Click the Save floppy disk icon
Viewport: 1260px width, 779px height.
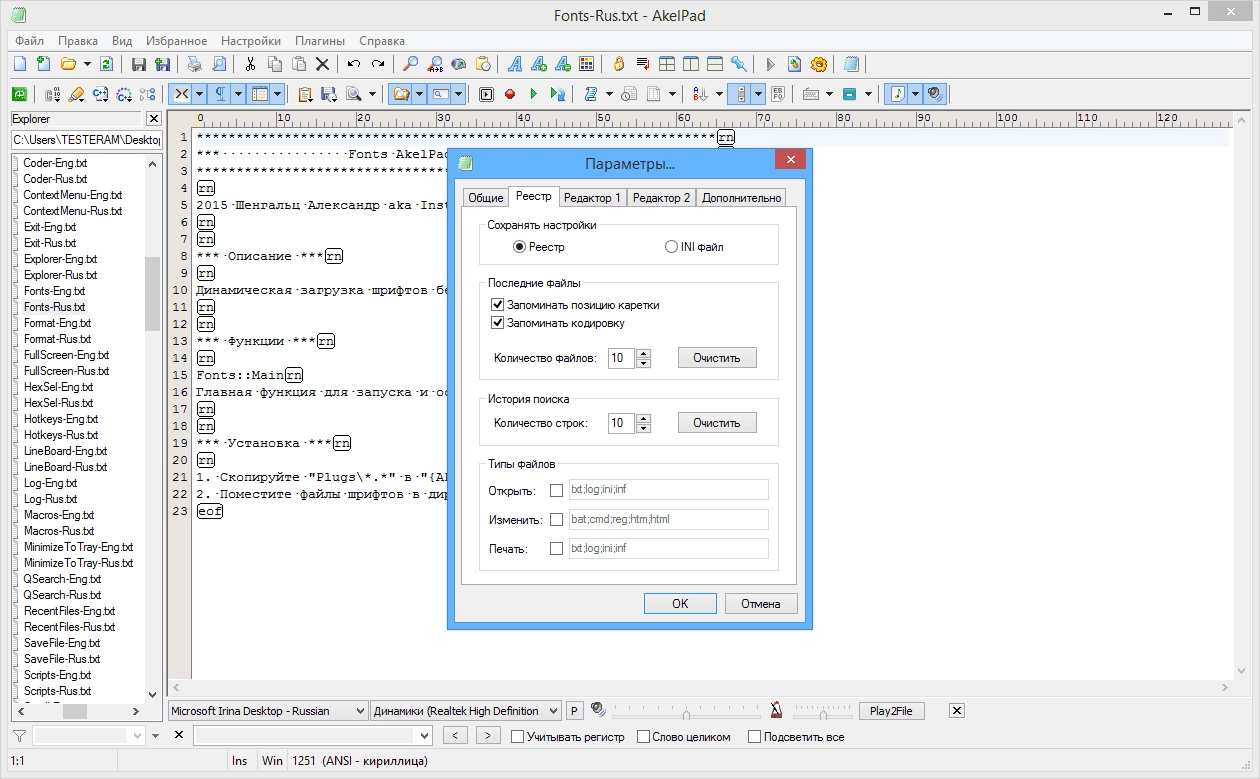click(x=139, y=64)
